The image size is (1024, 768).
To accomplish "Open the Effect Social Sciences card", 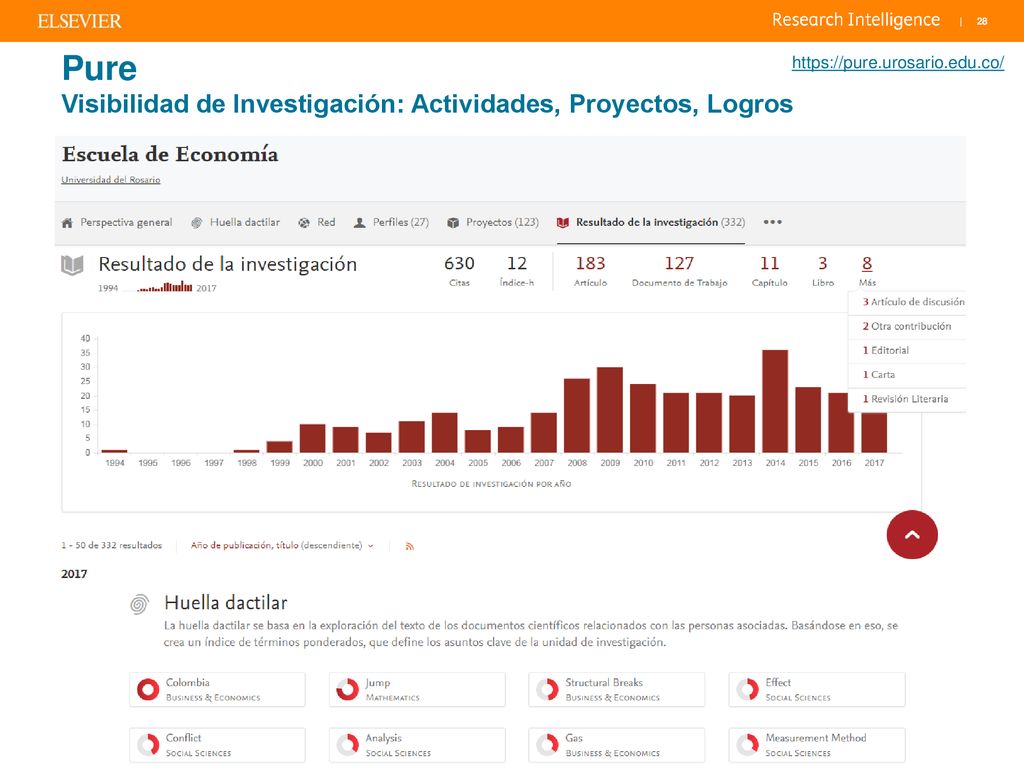I will tap(817, 690).
